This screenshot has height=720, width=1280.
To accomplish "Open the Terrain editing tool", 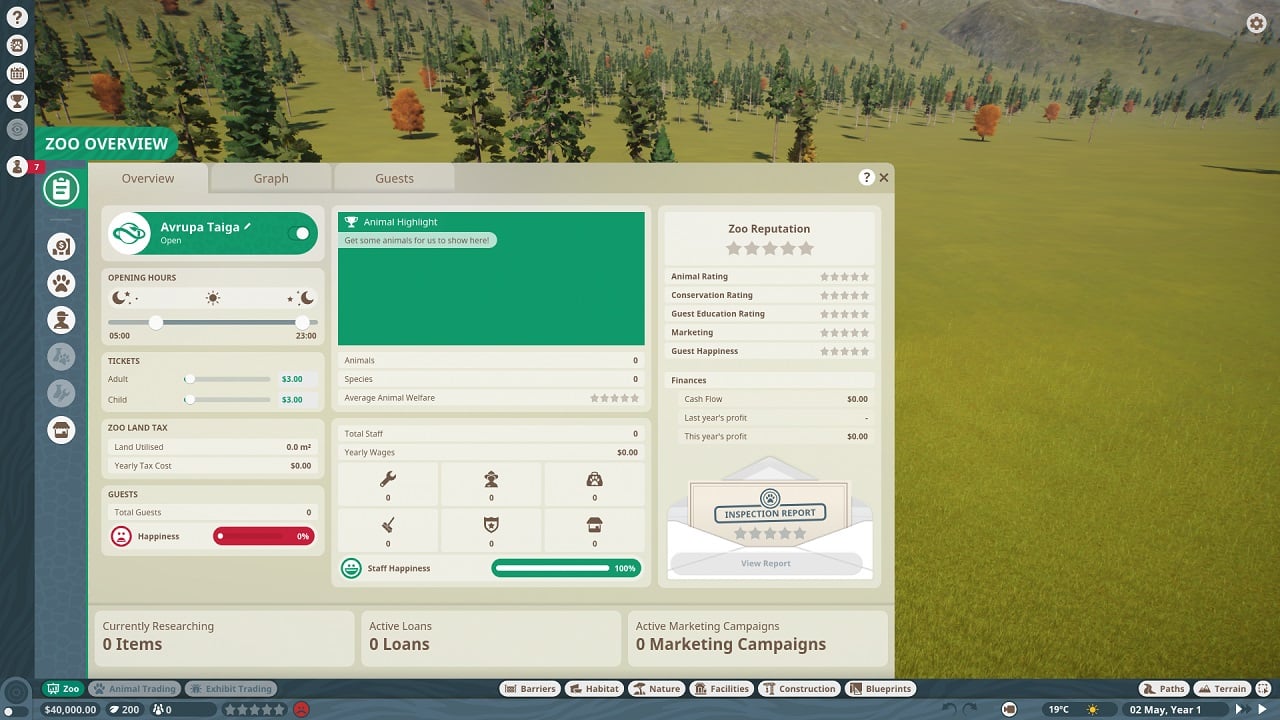I will pyautogui.click(x=1221, y=689).
